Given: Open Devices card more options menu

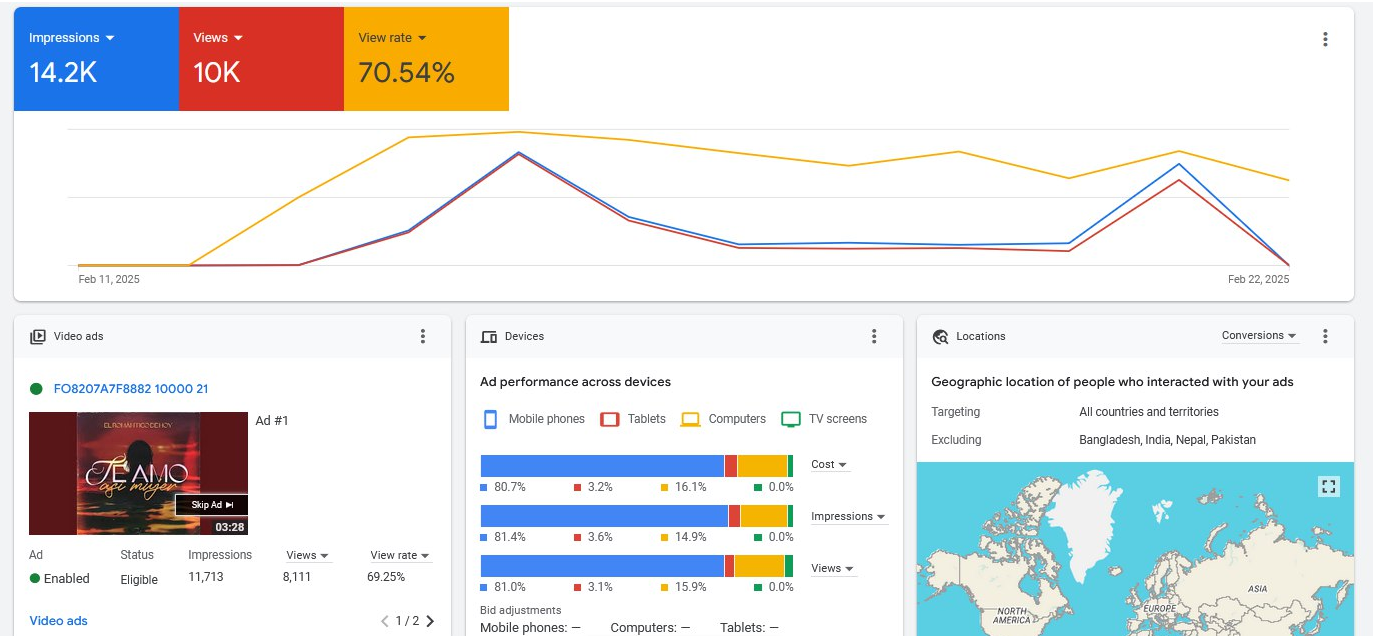Looking at the screenshot, I should coord(874,336).
